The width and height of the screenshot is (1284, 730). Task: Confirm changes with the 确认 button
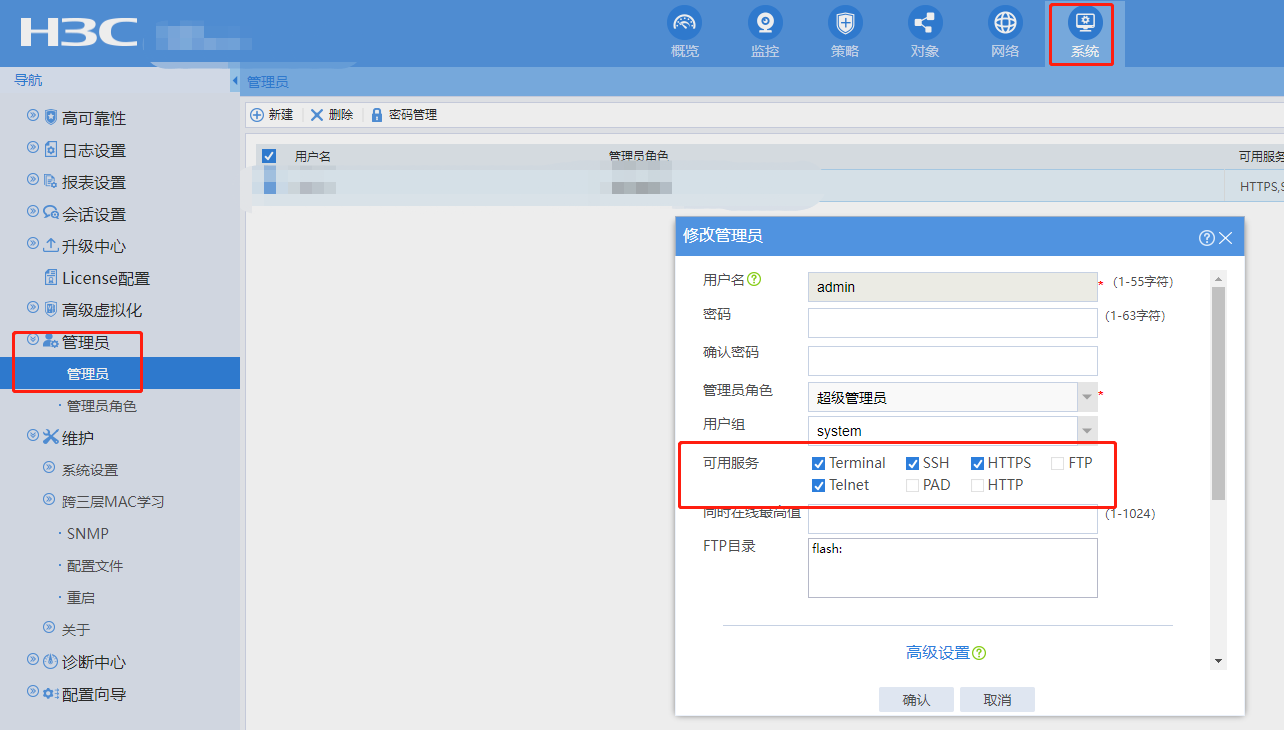tap(916, 699)
